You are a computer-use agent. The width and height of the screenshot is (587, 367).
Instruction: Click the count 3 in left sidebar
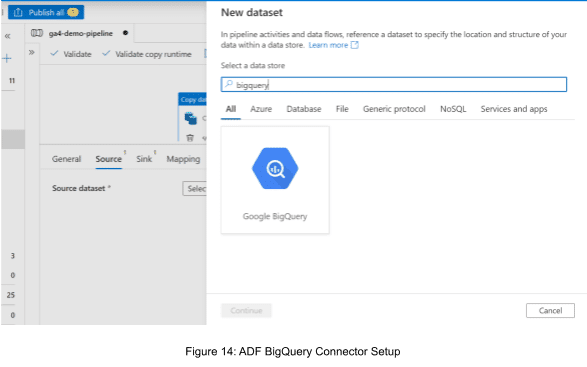coord(13,256)
